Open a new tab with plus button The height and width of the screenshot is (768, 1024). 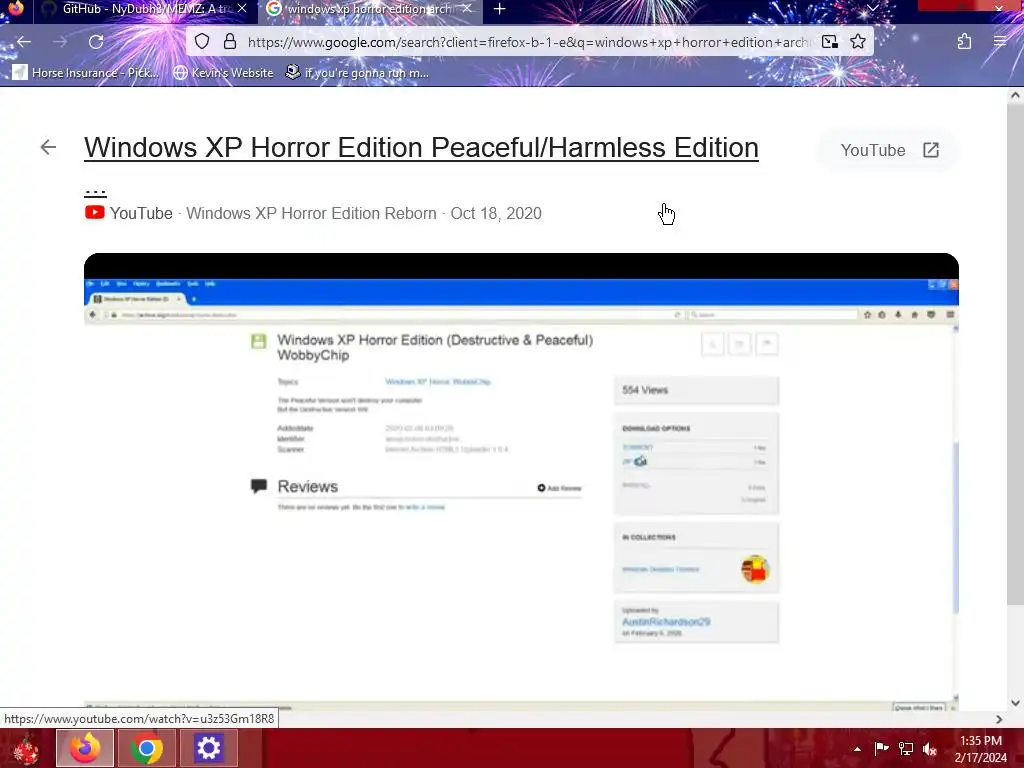point(500,9)
